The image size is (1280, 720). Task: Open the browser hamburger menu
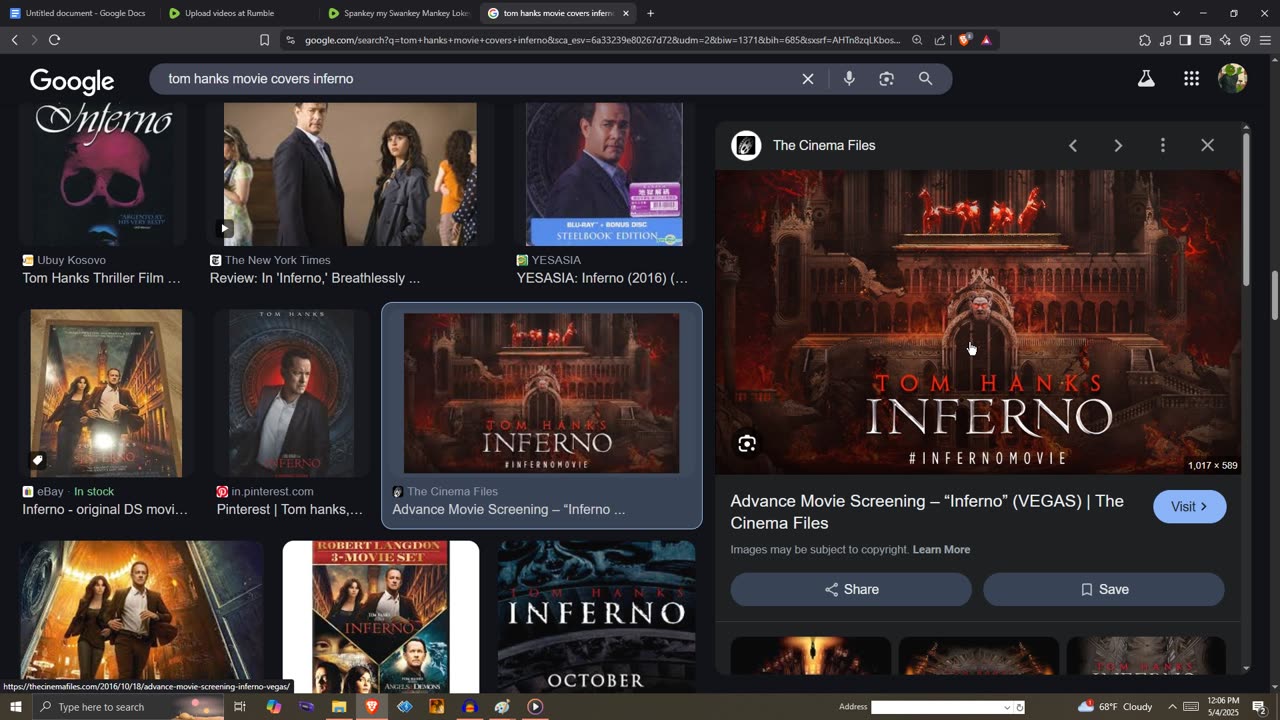(x=1265, y=40)
